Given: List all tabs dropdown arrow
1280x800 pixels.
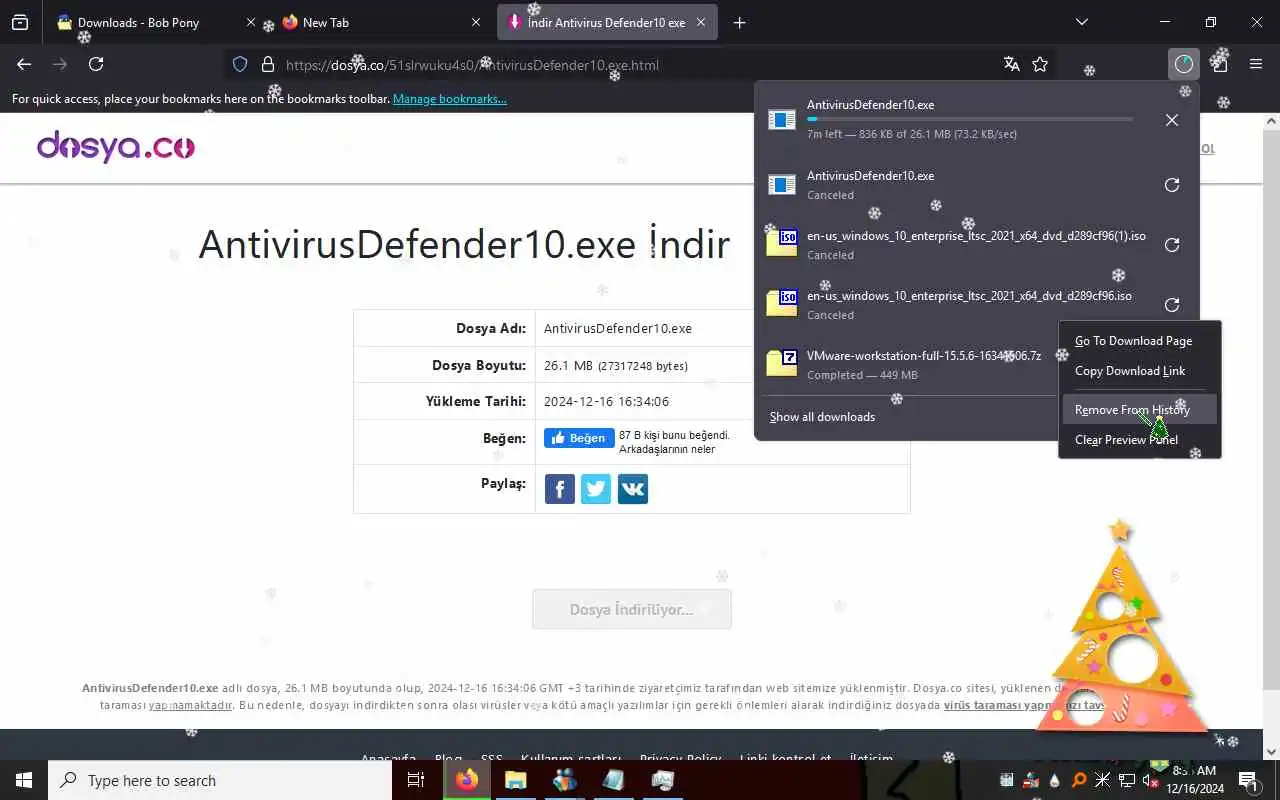Looking at the screenshot, I should pyautogui.click(x=1081, y=22).
